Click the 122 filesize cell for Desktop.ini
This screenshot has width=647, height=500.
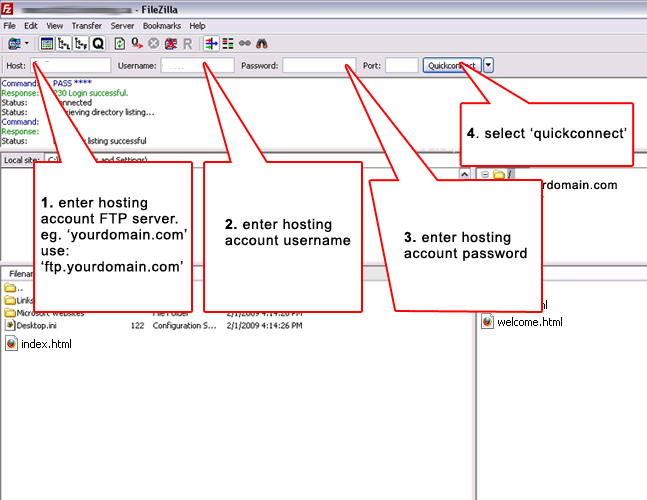coord(137,325)
